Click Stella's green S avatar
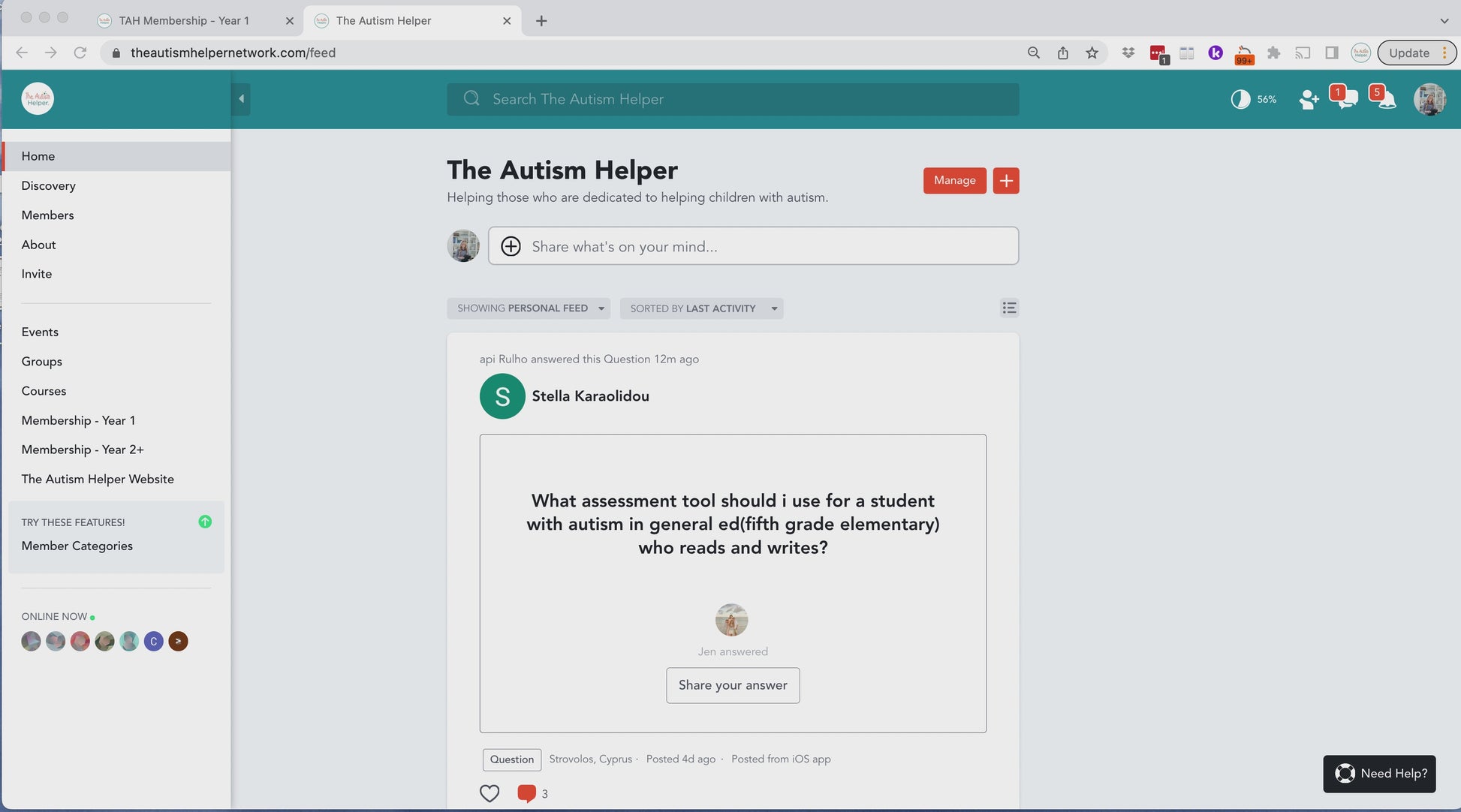This screenshot has height=812, width=1461. click(502, 396)
